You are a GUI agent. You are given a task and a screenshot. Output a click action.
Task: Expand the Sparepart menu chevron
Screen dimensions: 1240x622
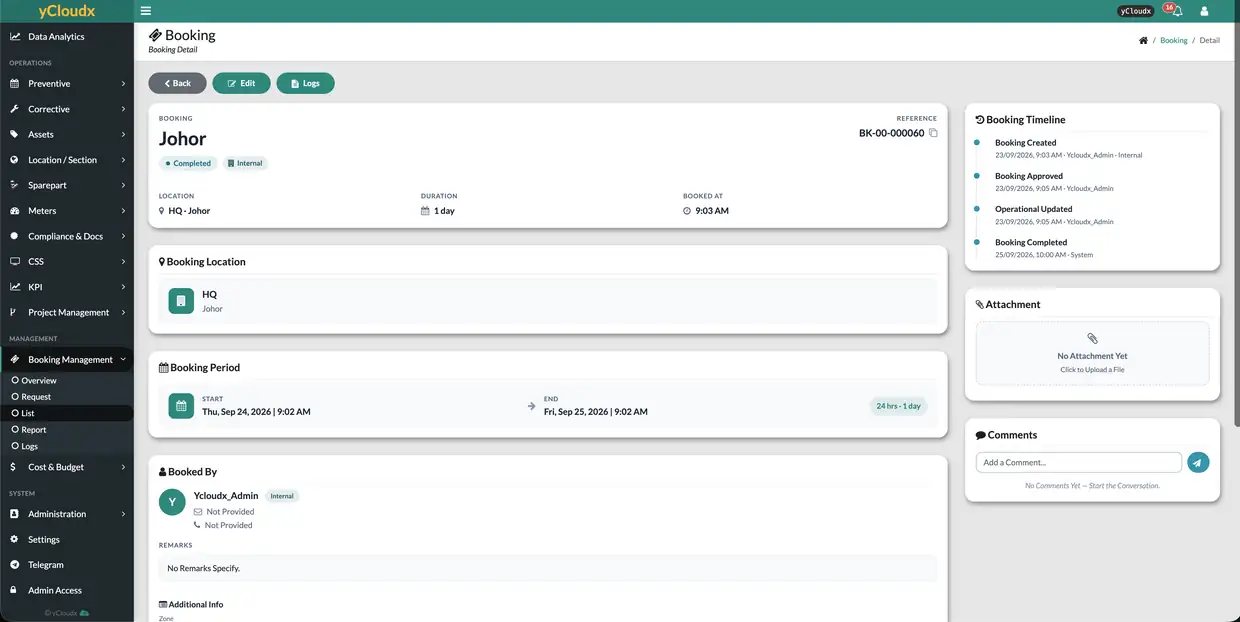(123, 185)
